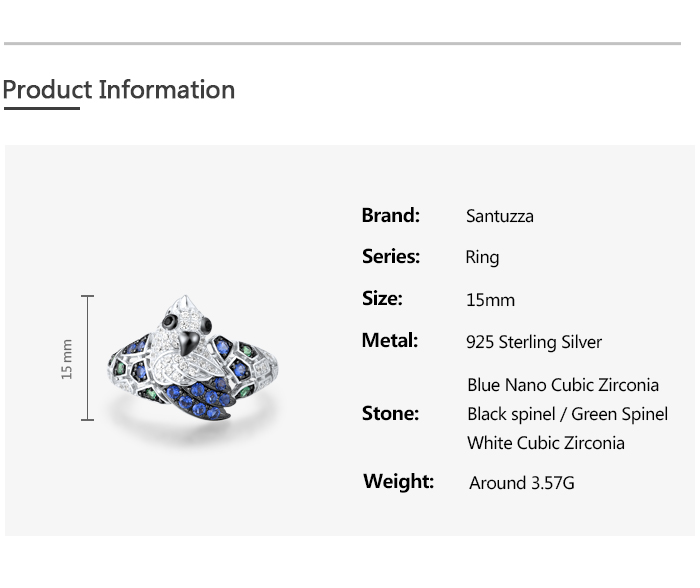
Task: Click the Blue Nano Cubic Zirconia text
Action: click(563, 385)
